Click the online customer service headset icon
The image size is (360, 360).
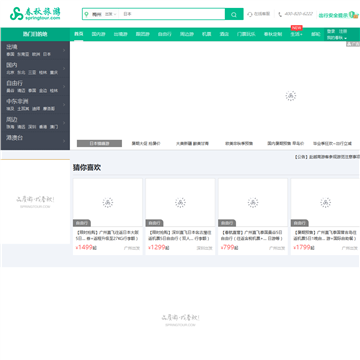(x=250, y=14)
